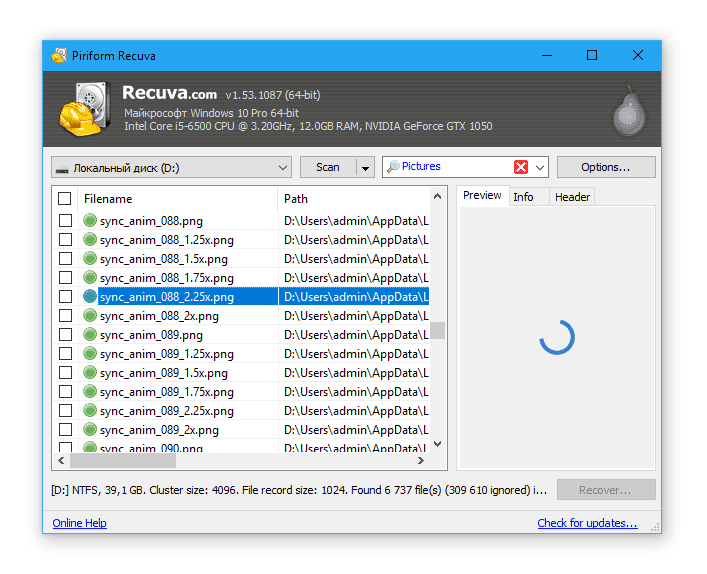707x574 pixels.
Task: Open the Scan button dropdown arrow
Action: click(x=365, y=167)
